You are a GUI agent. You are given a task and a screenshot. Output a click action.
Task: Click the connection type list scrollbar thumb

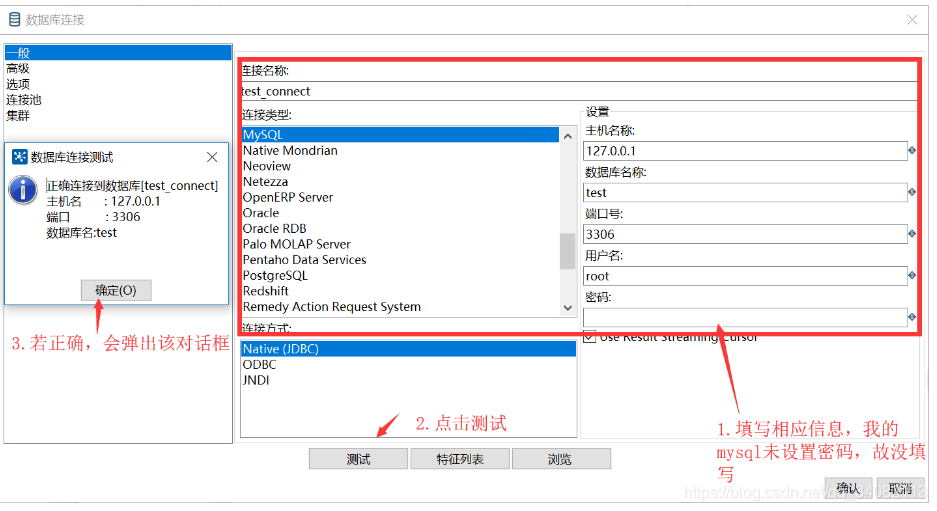(x=567, y=252)
